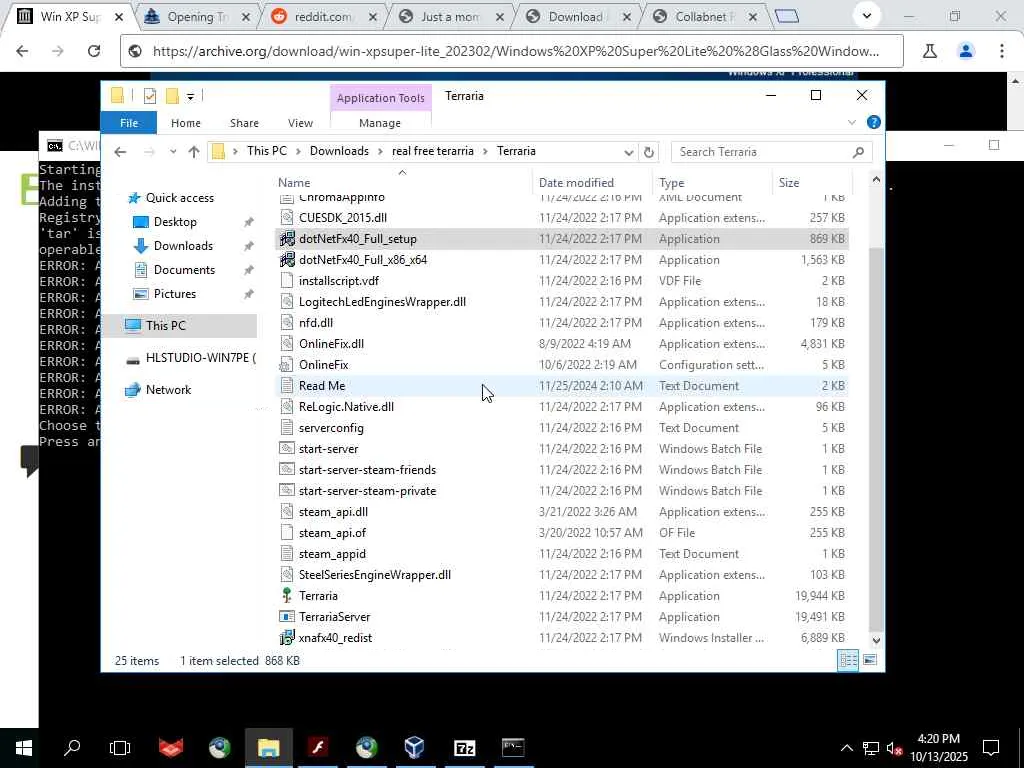Go up one folder level in Explorer
The width and height of the screenshot is (1024, 768).
[x=194, y=152]
